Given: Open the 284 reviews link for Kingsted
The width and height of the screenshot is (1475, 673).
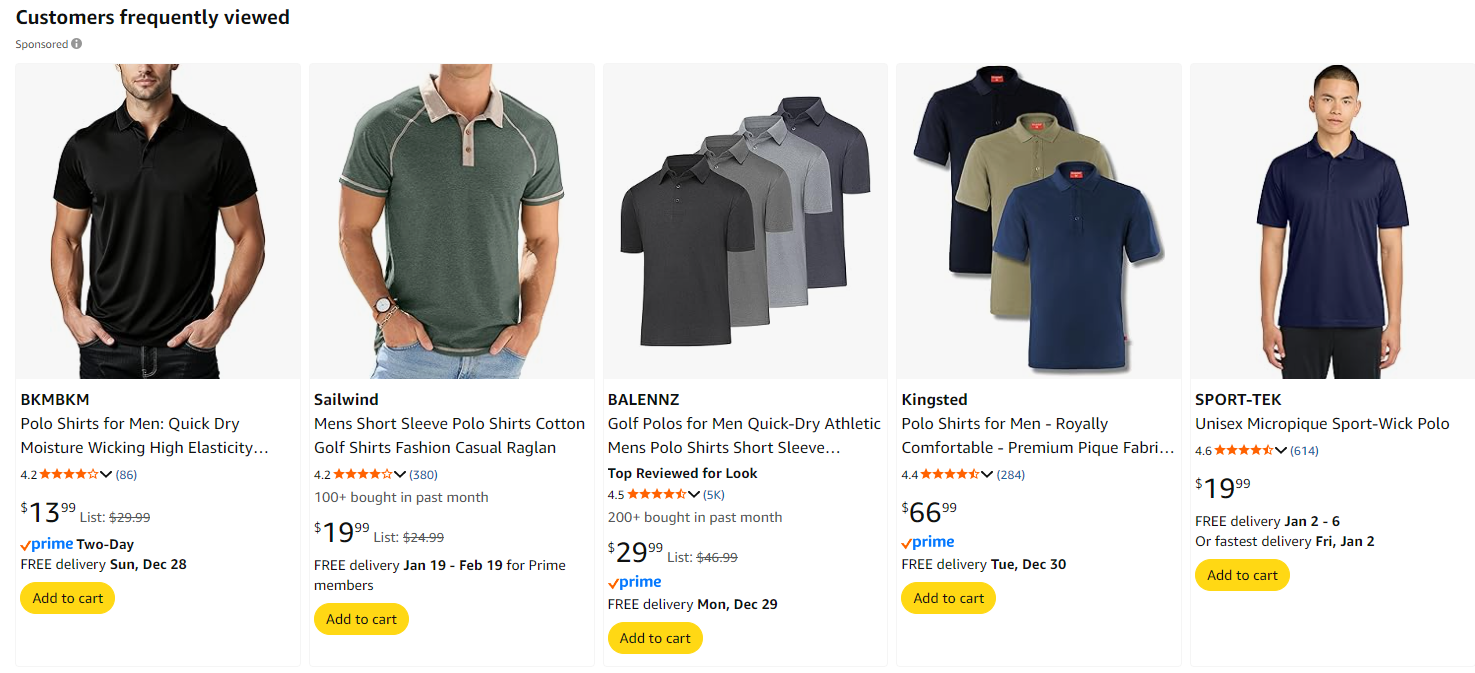Looking at the screenshot, I should point(1011,474).
